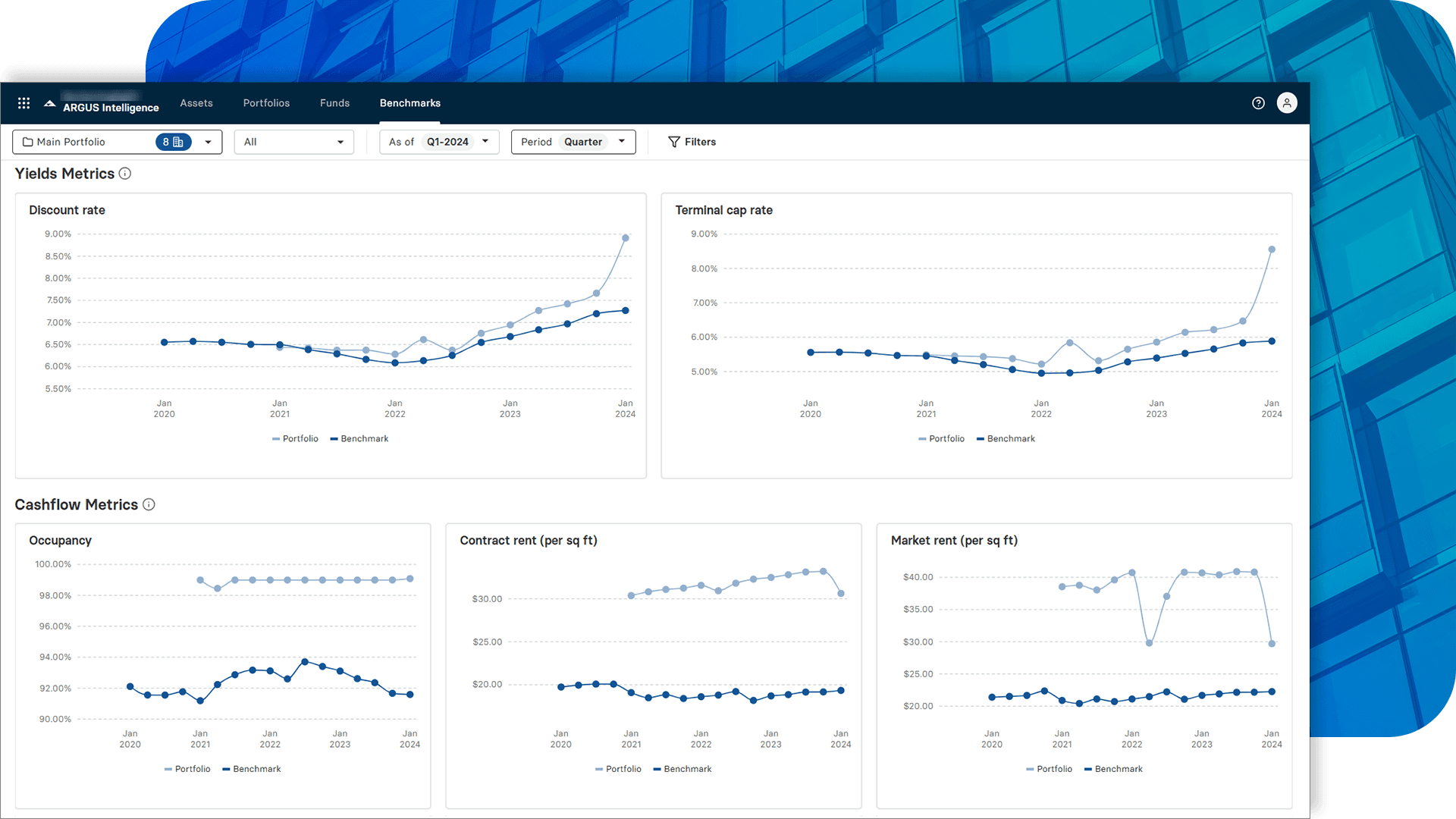Image resolution: width=1456 pixels, height=819 pixels.
Task: Click the Q1-2024 as-of date value
Action: [447, 142]
